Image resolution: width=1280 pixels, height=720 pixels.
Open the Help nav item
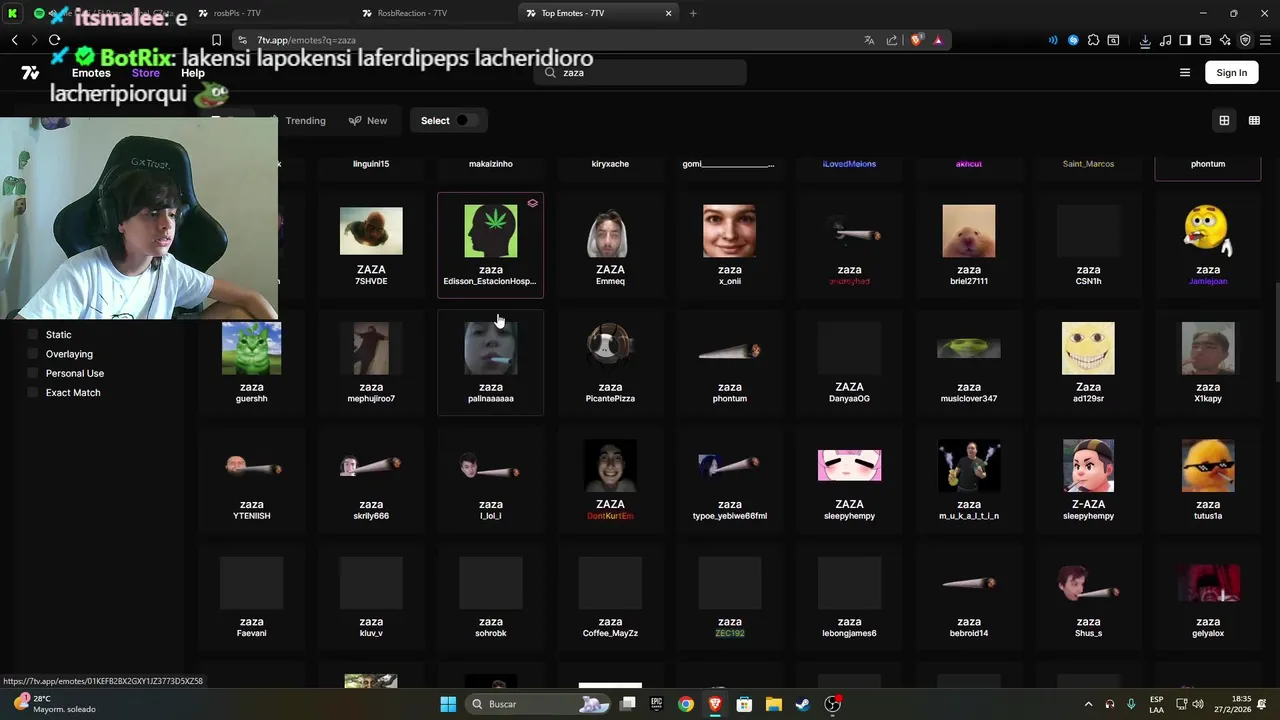click(x=193, y=73)
